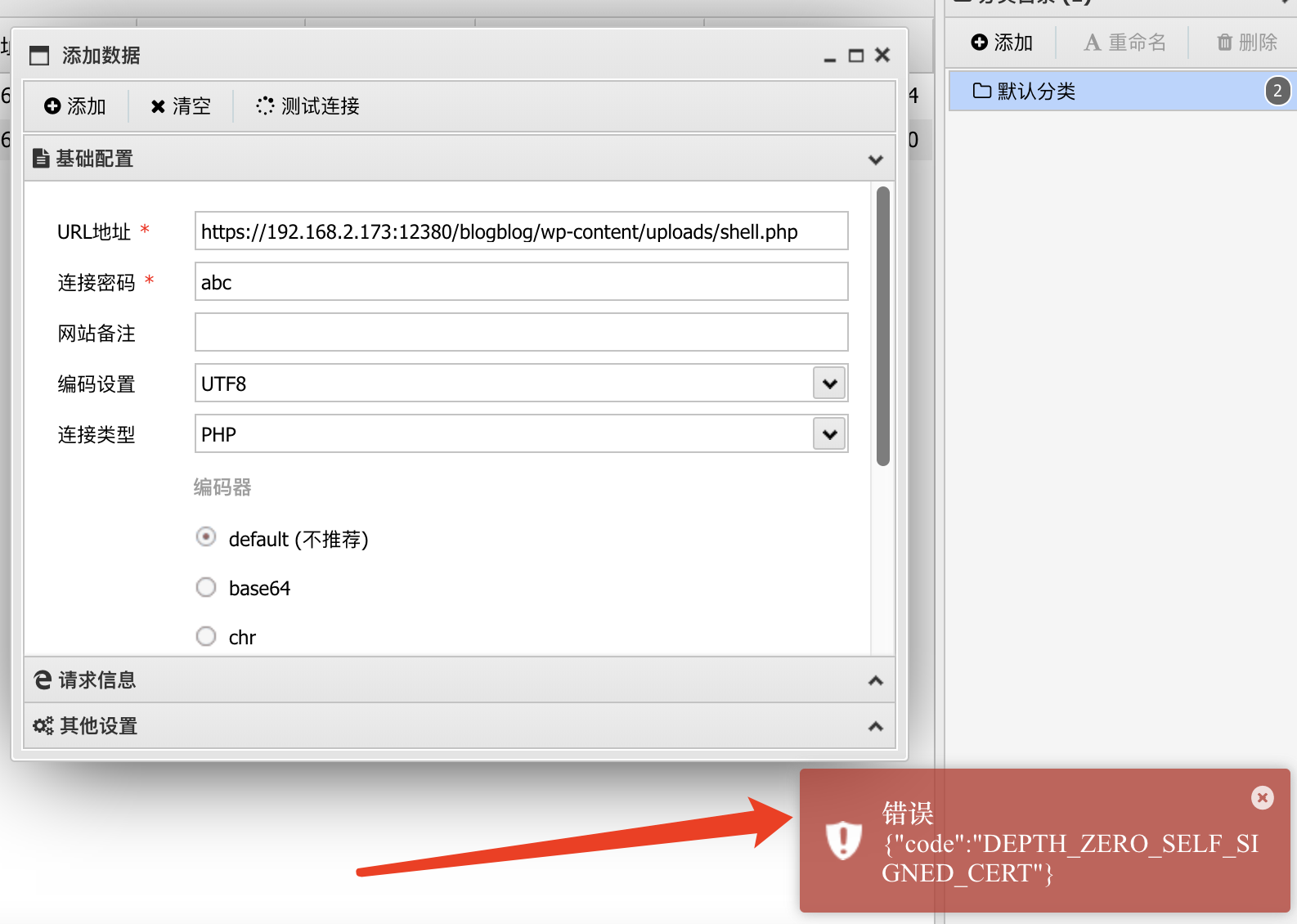Select the base64 encoder option
Image resolution: width=1297 pixels, height=924 pixels.
click(206, 587)
